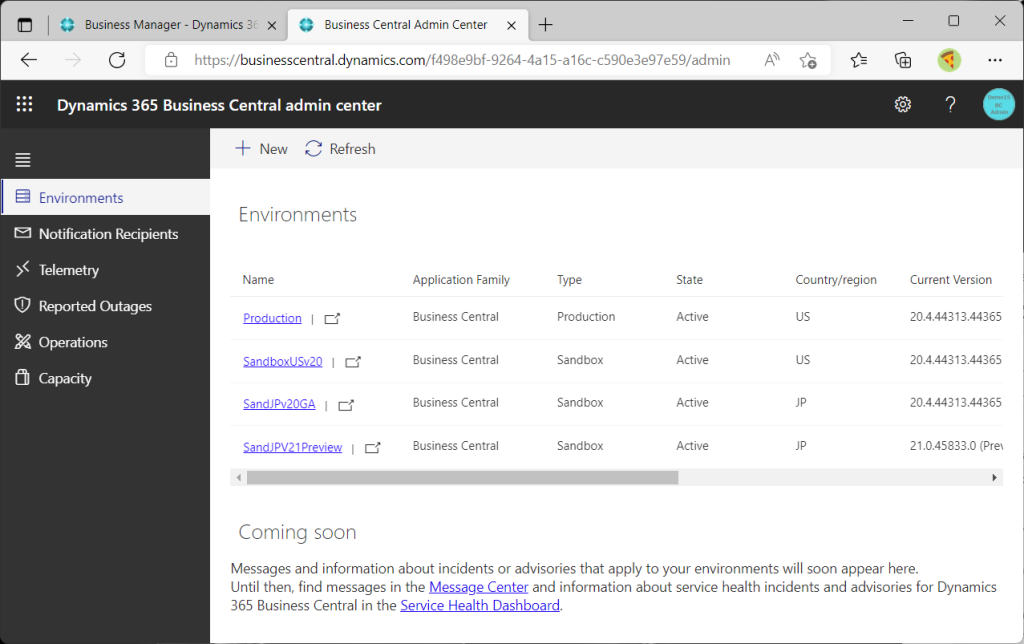Click the Coming soon heading
The width and height of the screenshot is (1024, 644).
[x=297, y=532]
